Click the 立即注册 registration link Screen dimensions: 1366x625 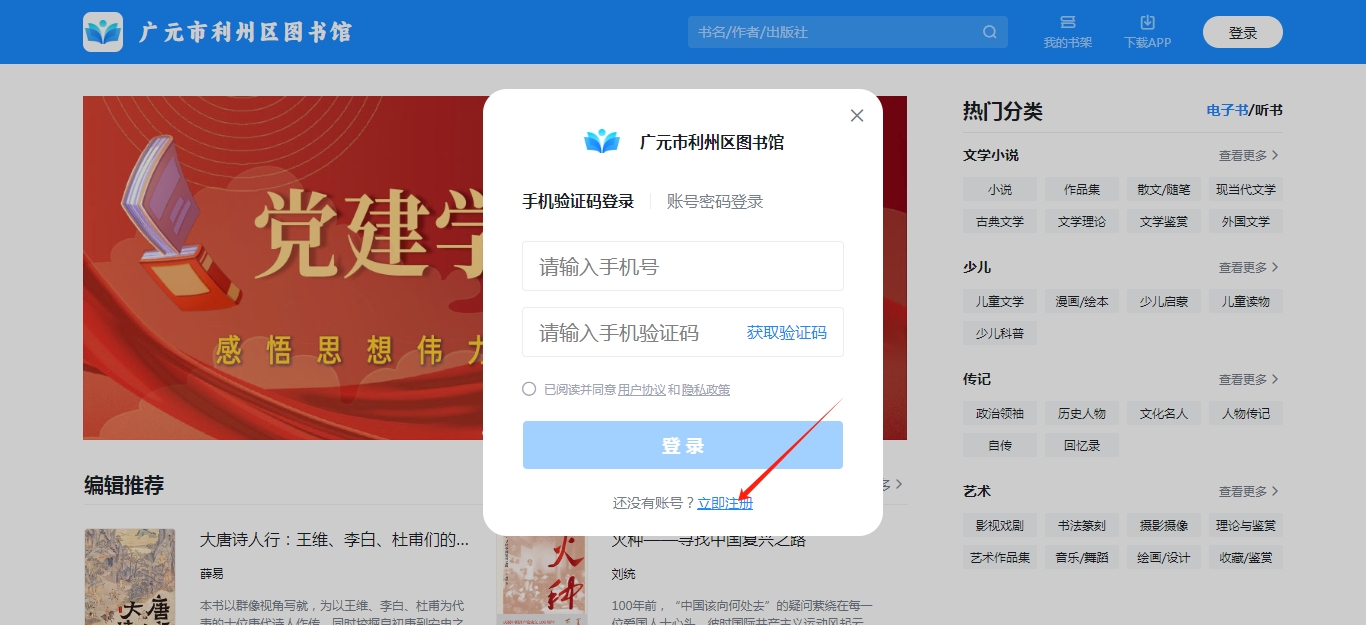coord(726,503)
